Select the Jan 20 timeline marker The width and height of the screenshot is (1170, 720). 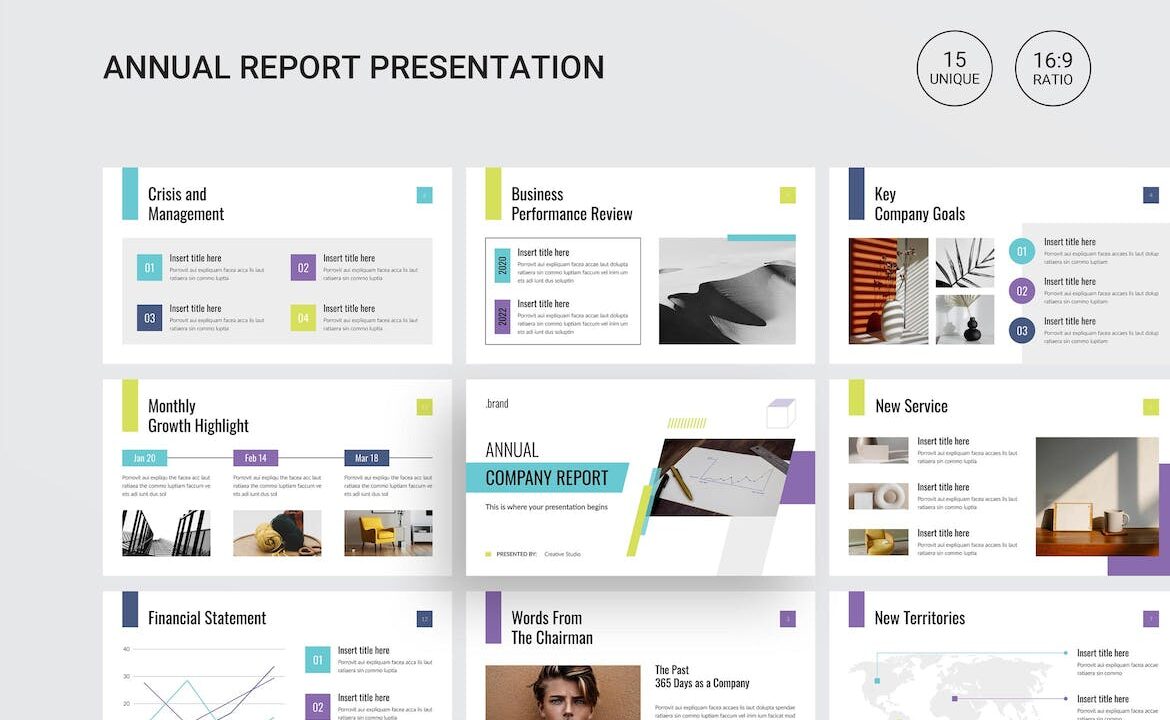144,458
